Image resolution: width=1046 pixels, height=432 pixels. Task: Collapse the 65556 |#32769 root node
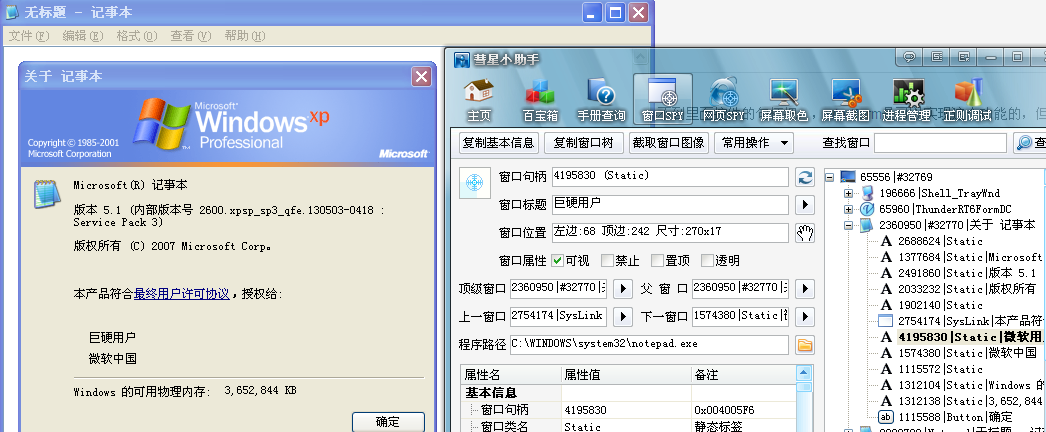click(x=830, y=177)
